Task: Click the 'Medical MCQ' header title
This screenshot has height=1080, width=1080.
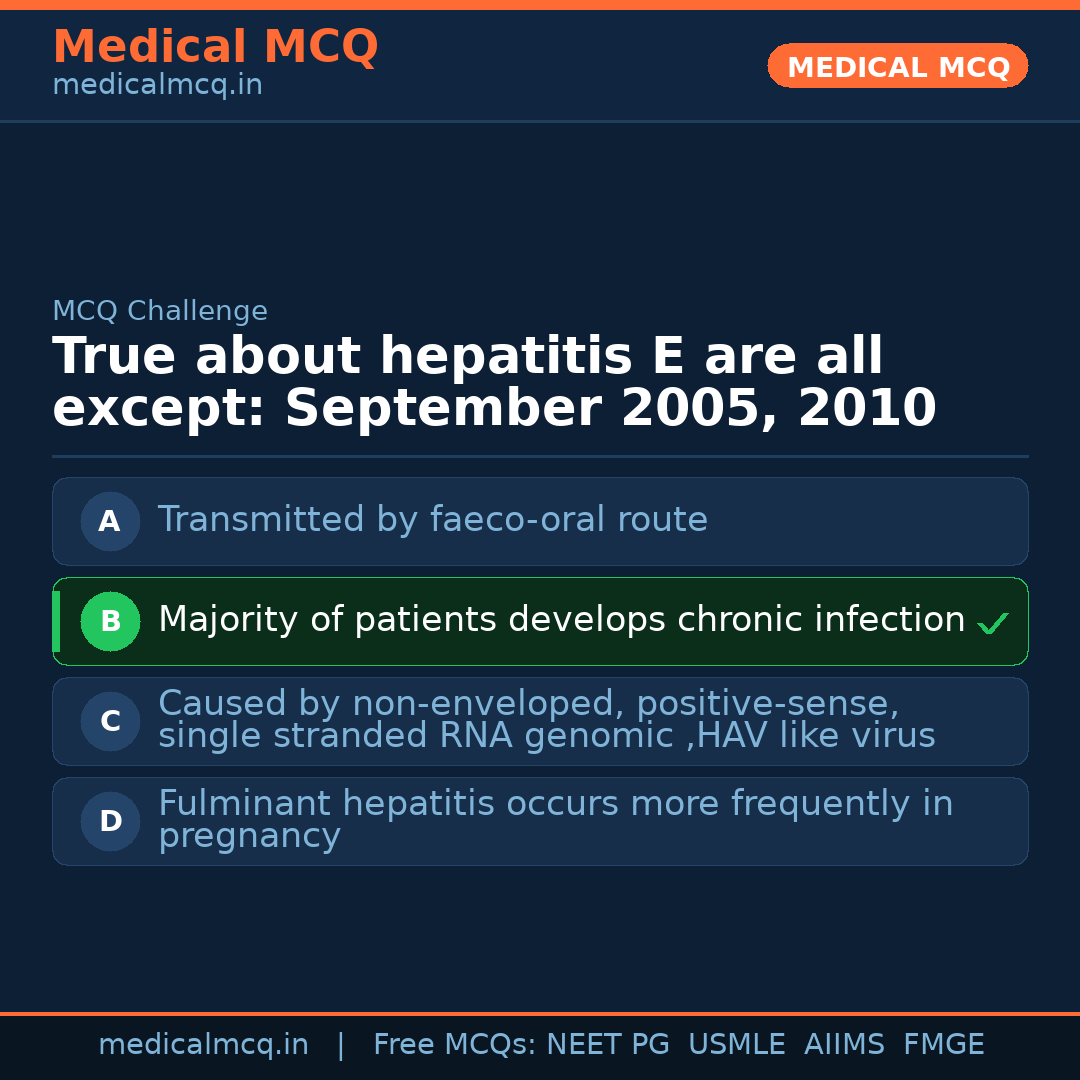Action: click(x=215, y=47)
